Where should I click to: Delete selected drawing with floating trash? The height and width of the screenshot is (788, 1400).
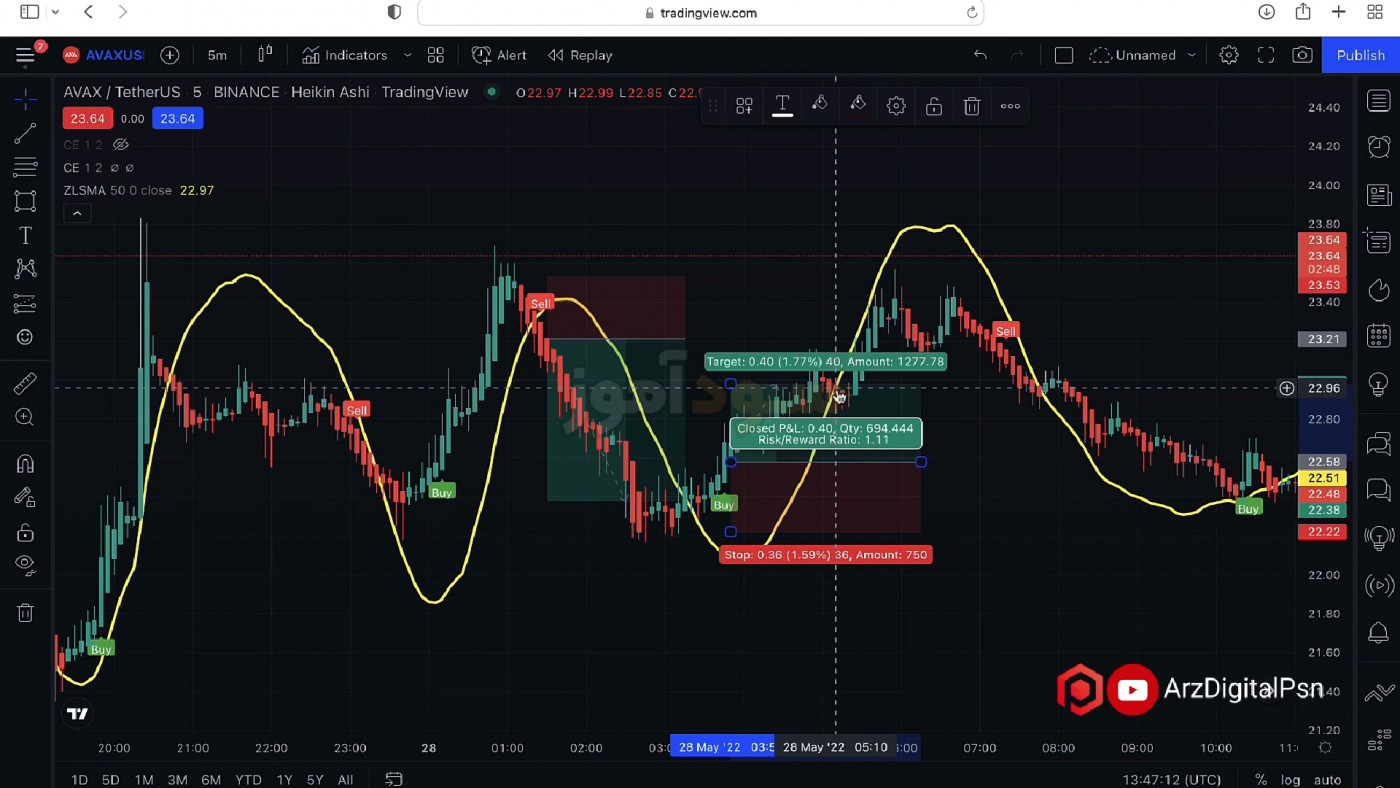tap(972, 106)
